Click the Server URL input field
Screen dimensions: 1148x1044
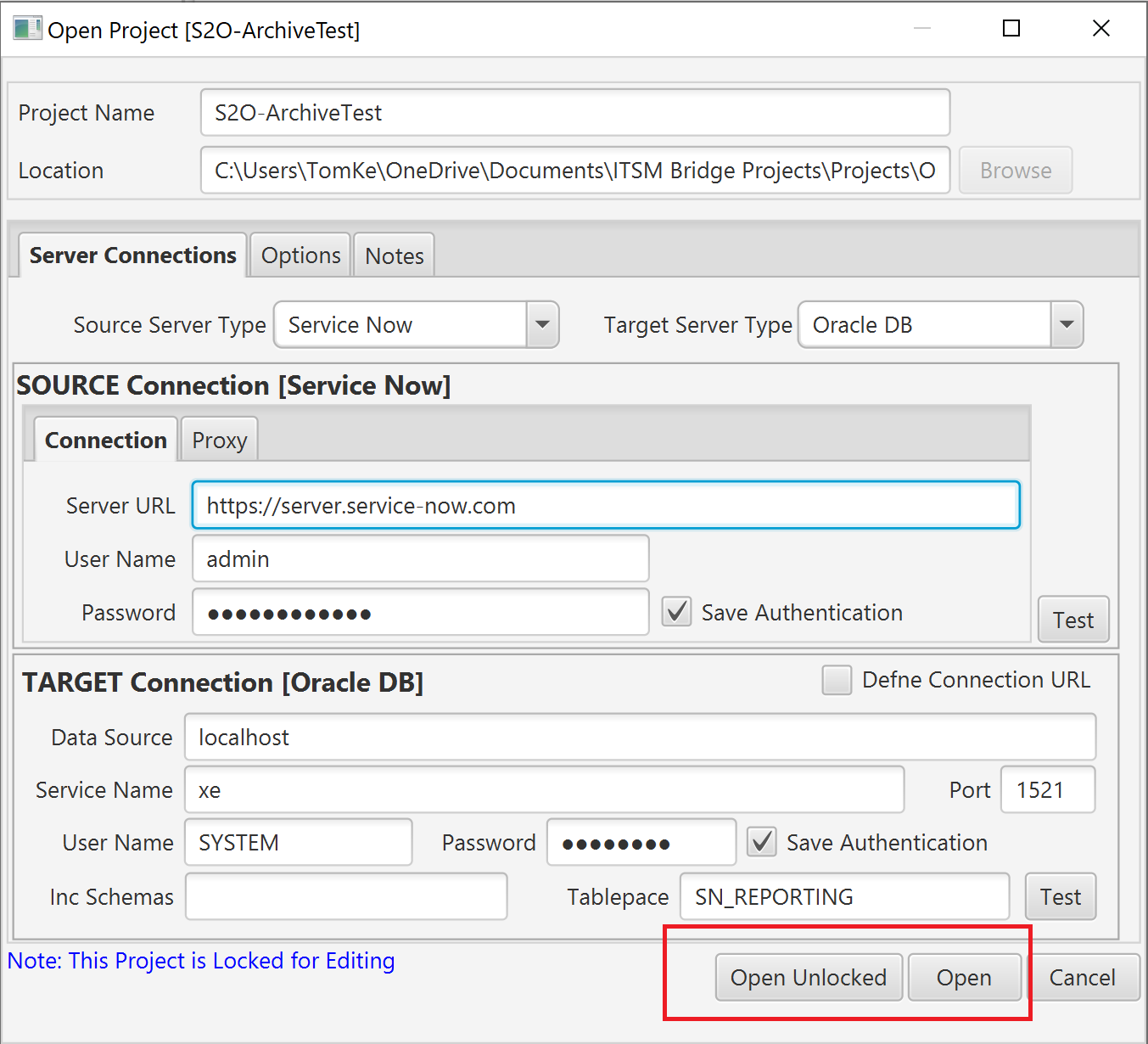606,505
